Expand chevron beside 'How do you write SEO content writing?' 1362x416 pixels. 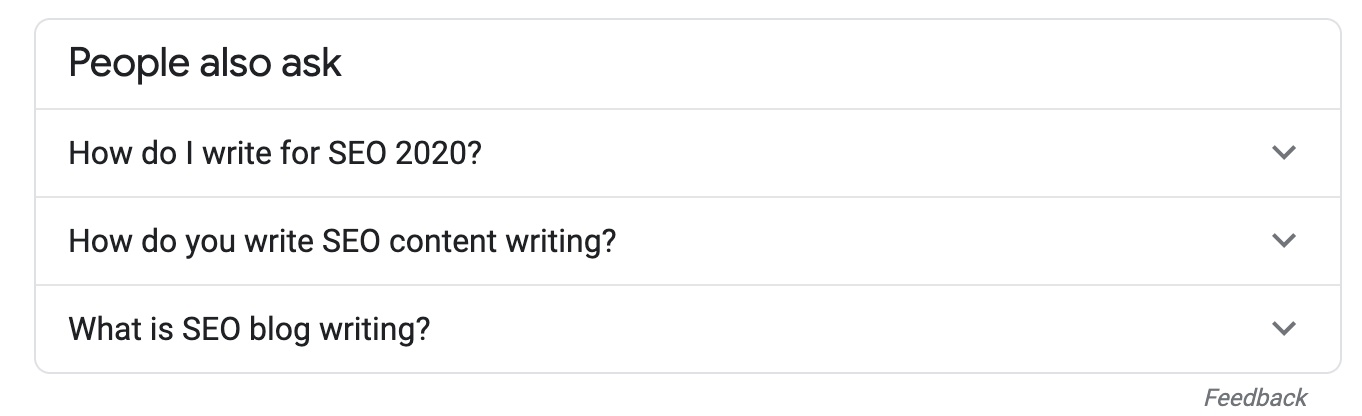(x=1283, y=241)
